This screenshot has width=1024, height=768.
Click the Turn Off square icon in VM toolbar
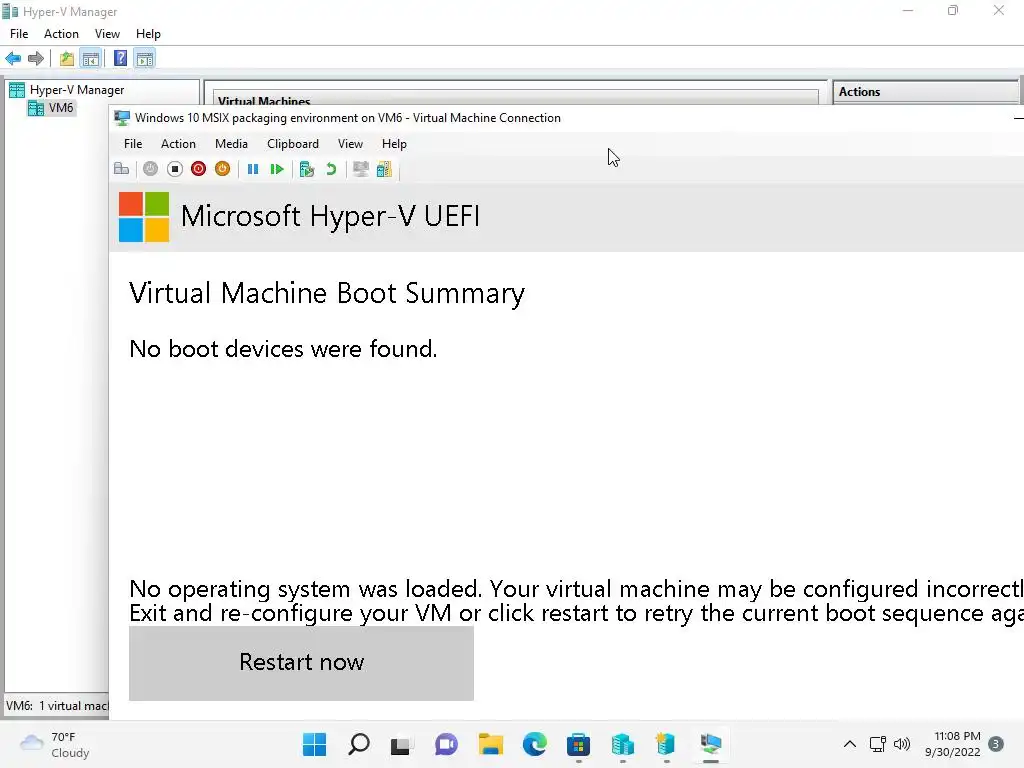[x=174, y=169]
